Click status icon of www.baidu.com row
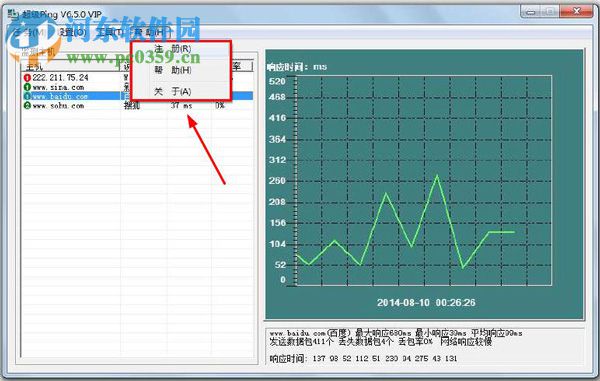 27,96
